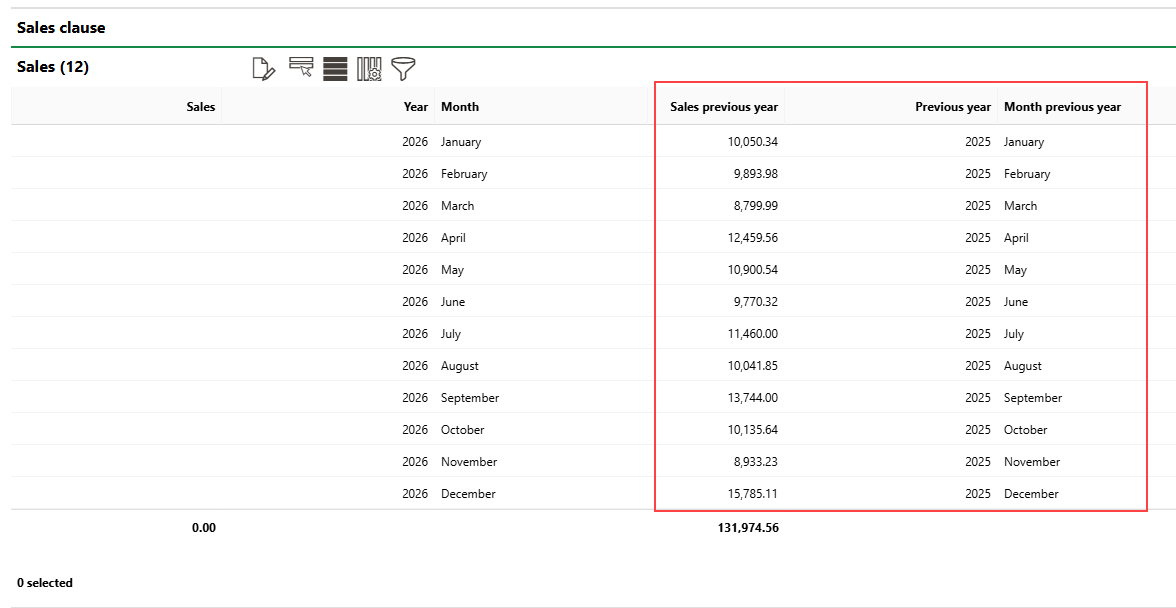Select September in the Month column
The width and height of the screenshot is (1176, 608).
coord(469,398)
